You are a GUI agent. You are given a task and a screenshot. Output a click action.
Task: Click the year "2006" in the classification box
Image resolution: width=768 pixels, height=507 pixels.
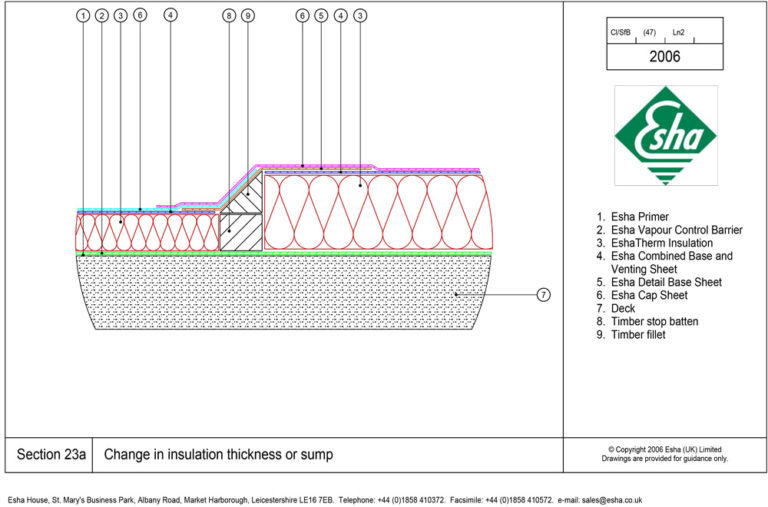pos(665,56)
